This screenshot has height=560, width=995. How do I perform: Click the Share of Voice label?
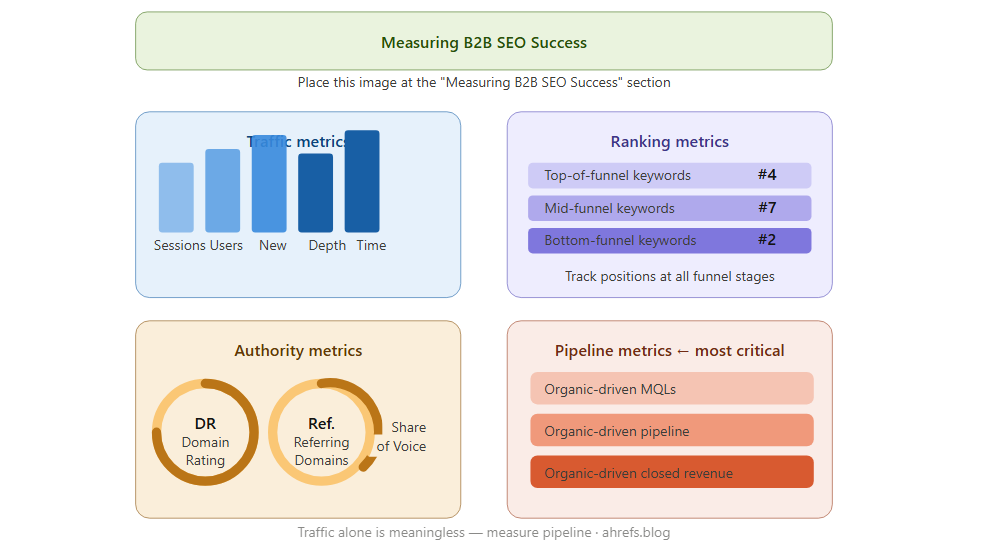[402, 437]
